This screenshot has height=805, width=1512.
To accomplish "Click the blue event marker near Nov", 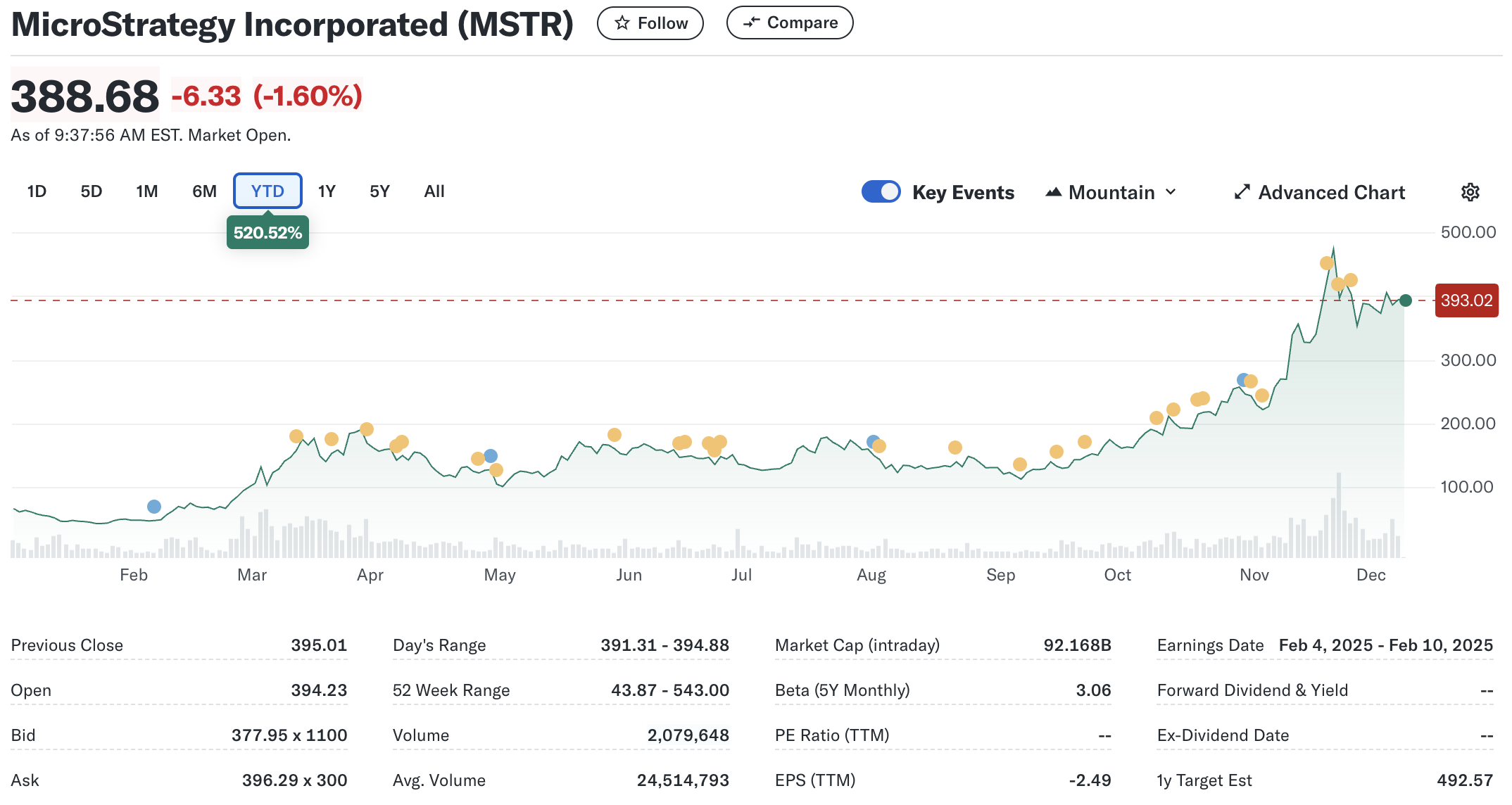I will (1242, 379).
